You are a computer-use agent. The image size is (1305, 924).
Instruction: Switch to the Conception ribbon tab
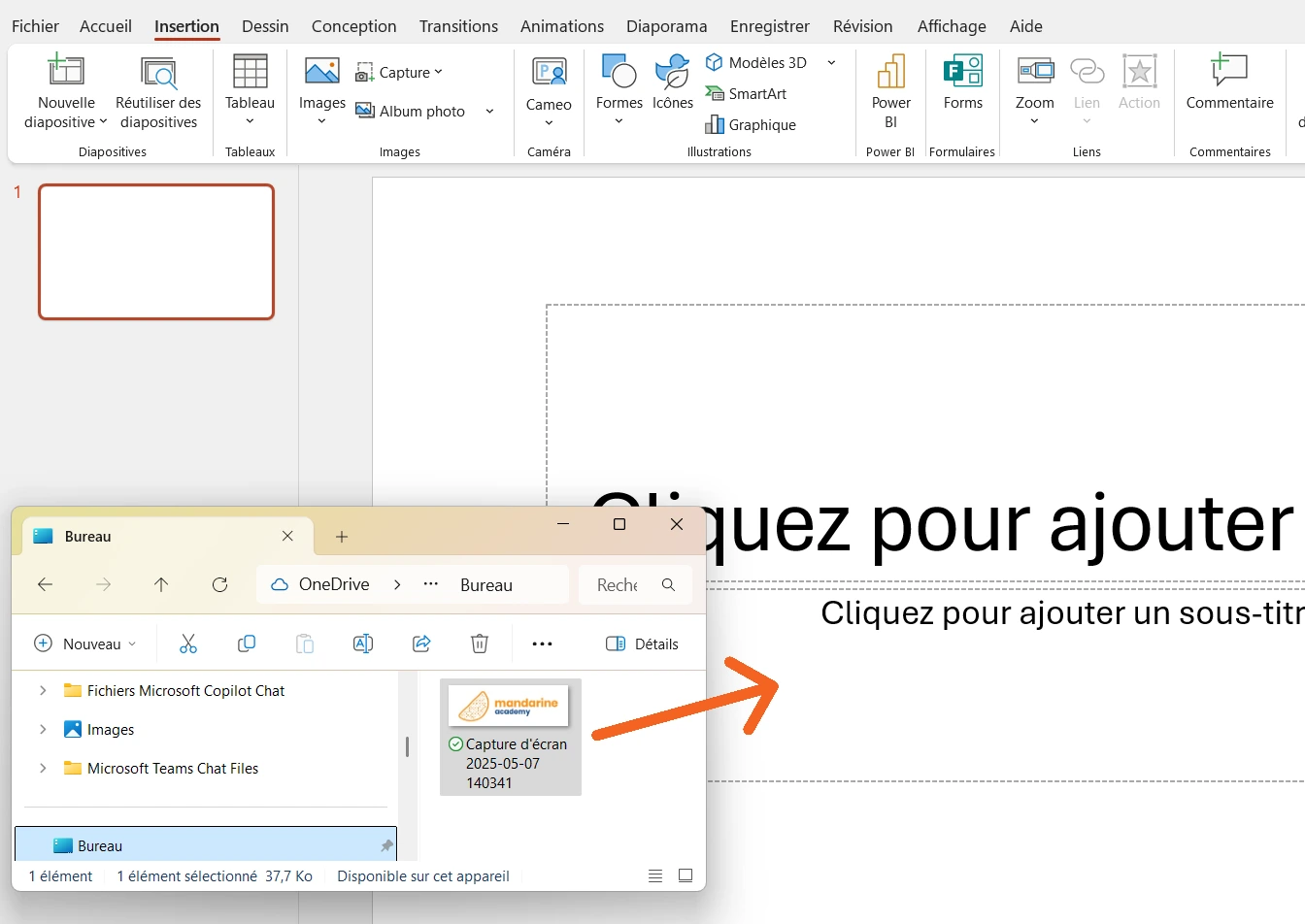coord(353,26)
